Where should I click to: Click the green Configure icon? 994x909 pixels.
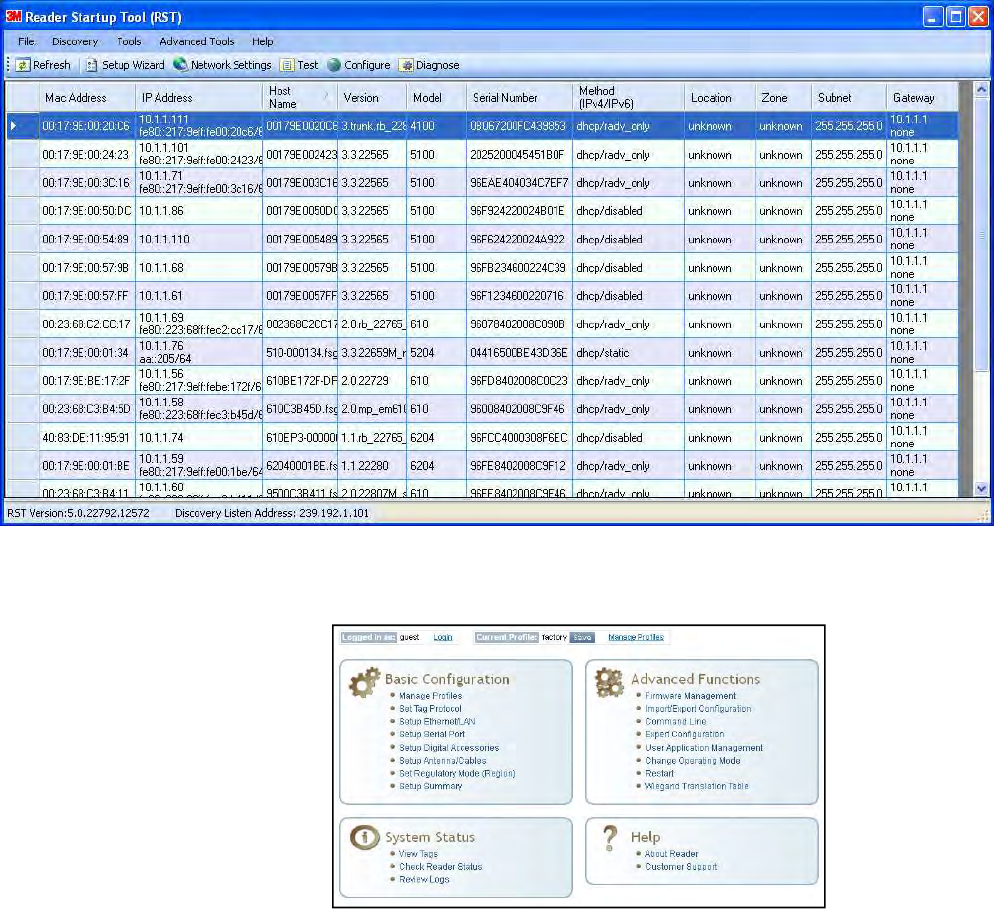[x=334, y=65]
